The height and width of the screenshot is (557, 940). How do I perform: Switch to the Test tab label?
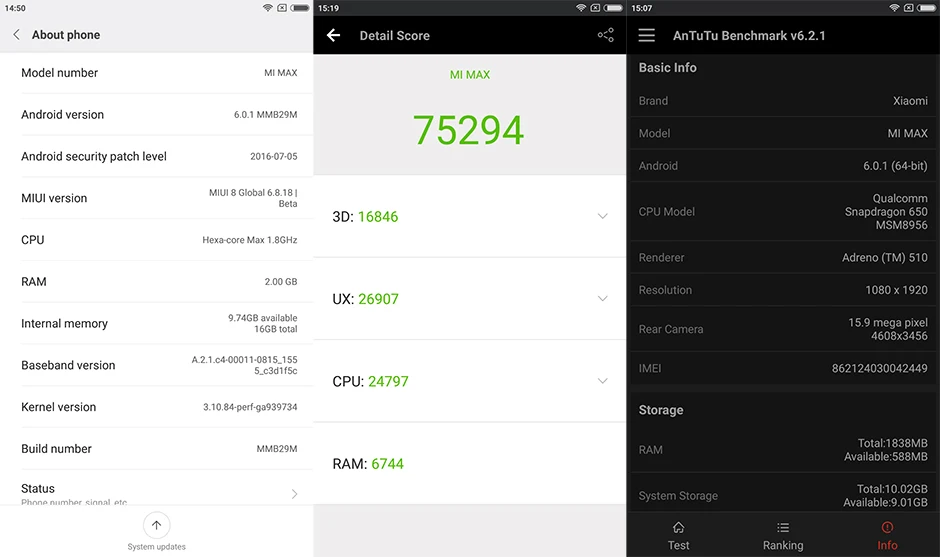(678, 546)
